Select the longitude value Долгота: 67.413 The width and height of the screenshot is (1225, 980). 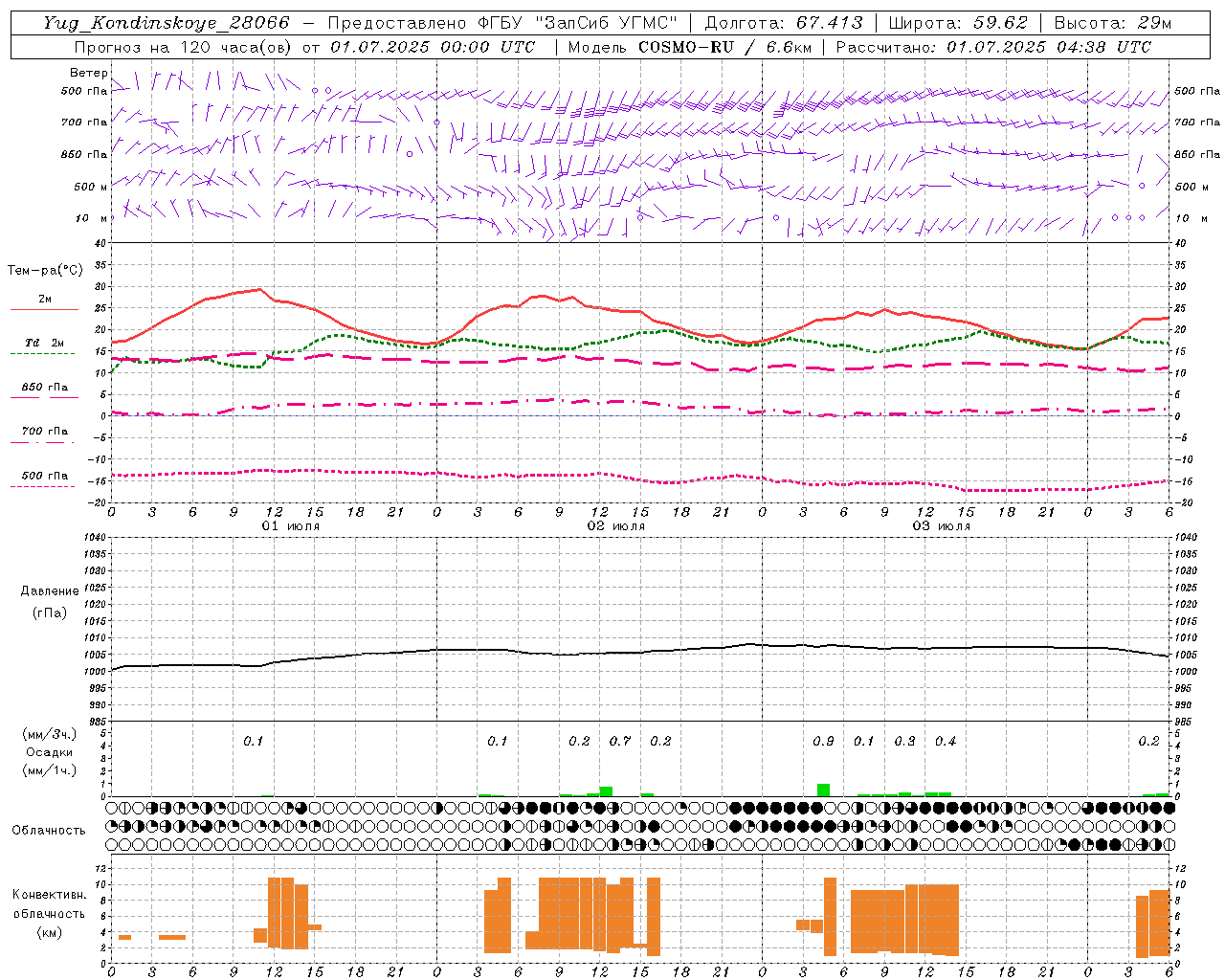pyautogui.click(x=783, y=23)
